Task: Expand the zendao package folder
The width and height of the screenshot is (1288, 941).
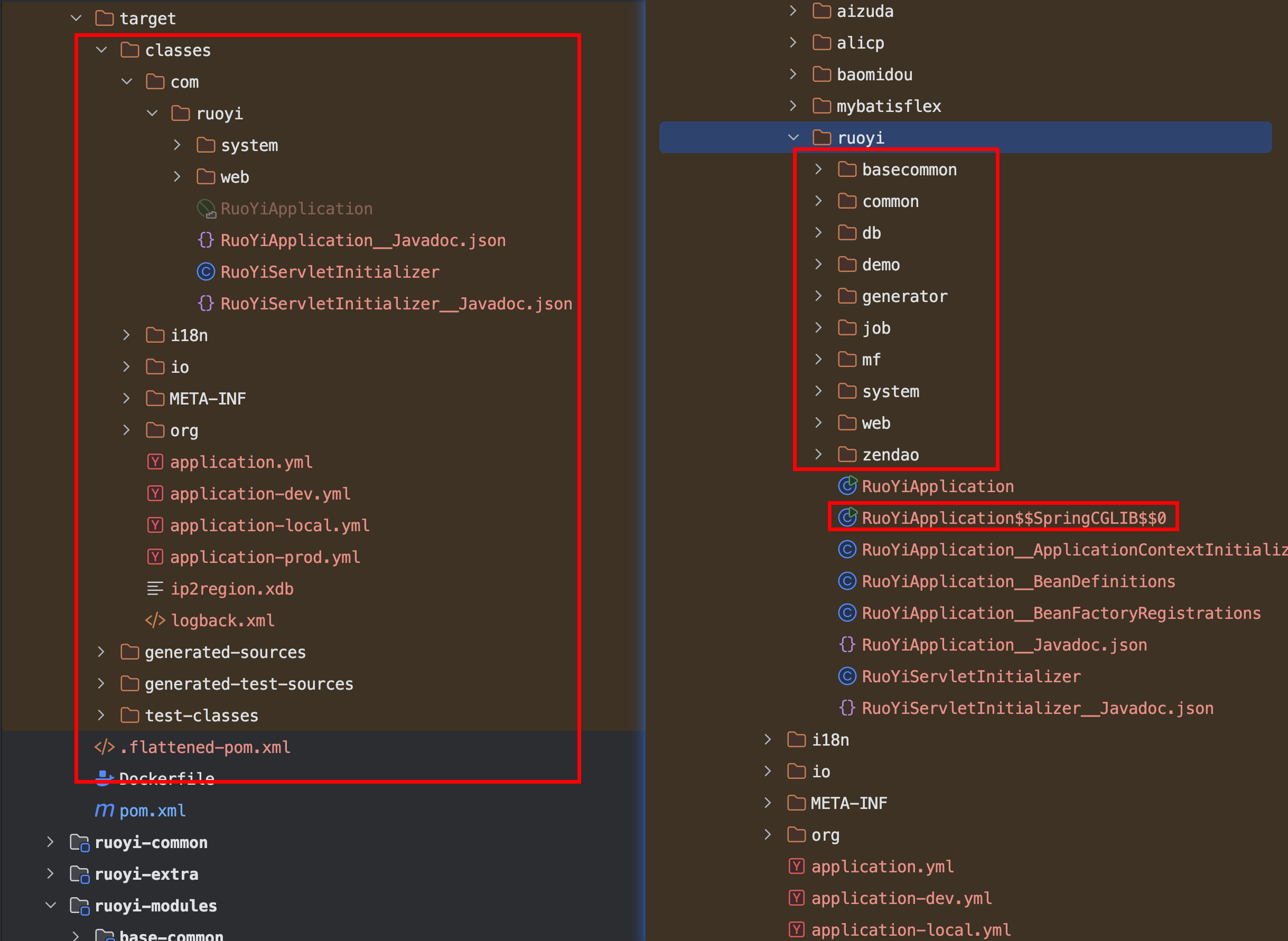Action: [x=818, y=454]
